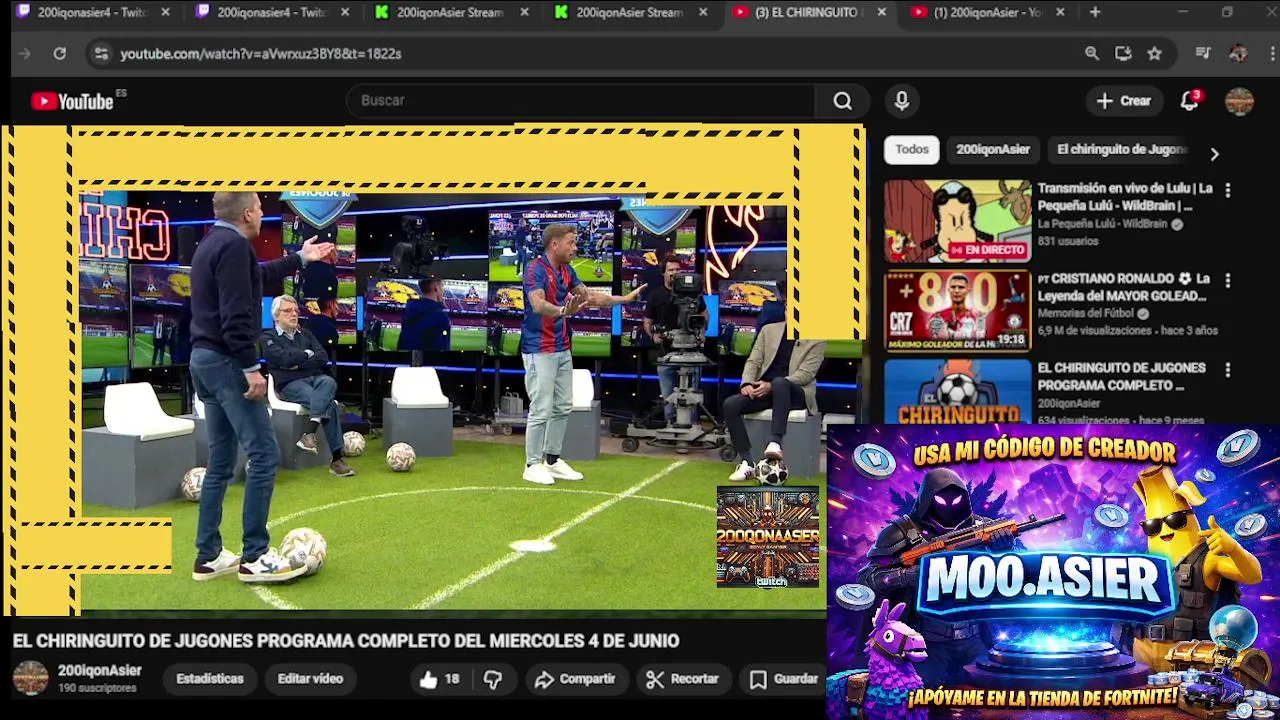Open the 200iqonAsier channel name link

coord(100,671)
